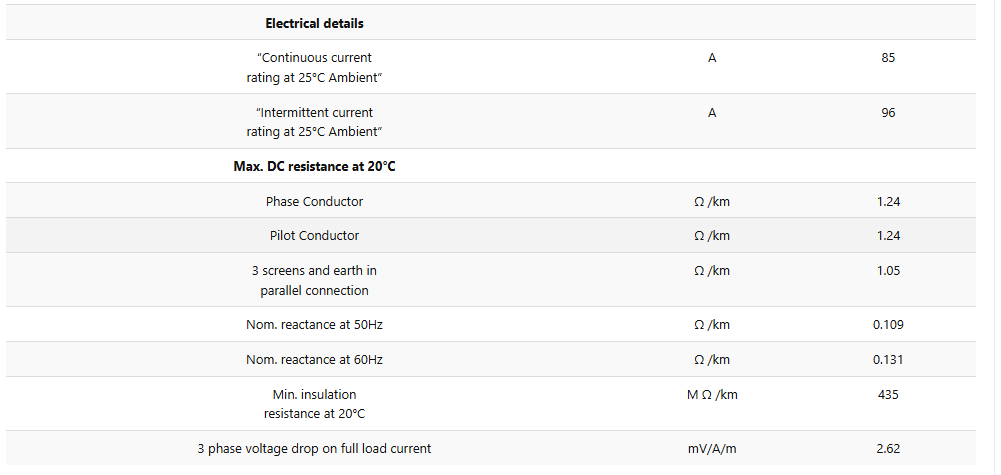Select the Nom. reactance at 60Hz label
This screenshot has height=475, width=1001.
pyautogui.click(x=314, y=360)
